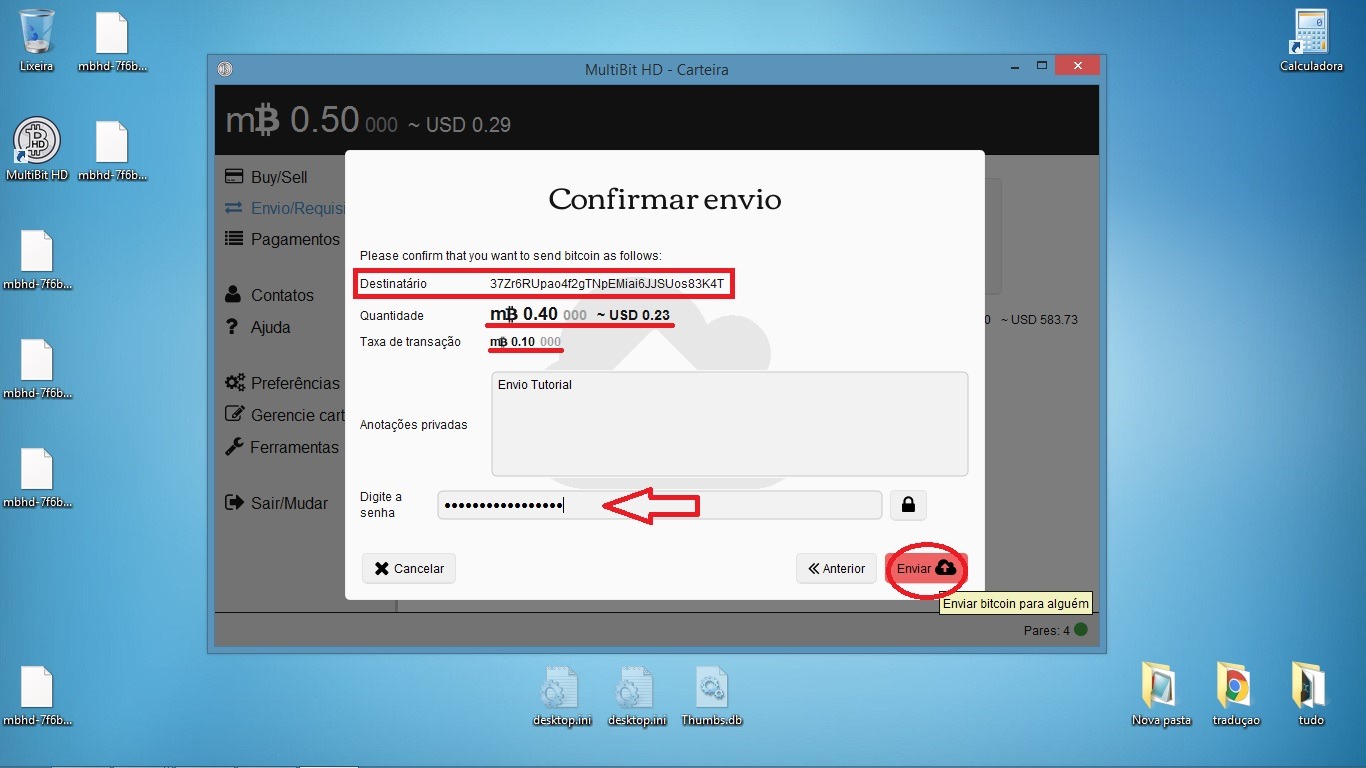The height and width of the screenshot is (768, 1366).
Task: Toggle password visibility with the lock icon
Action: point(908,505)
